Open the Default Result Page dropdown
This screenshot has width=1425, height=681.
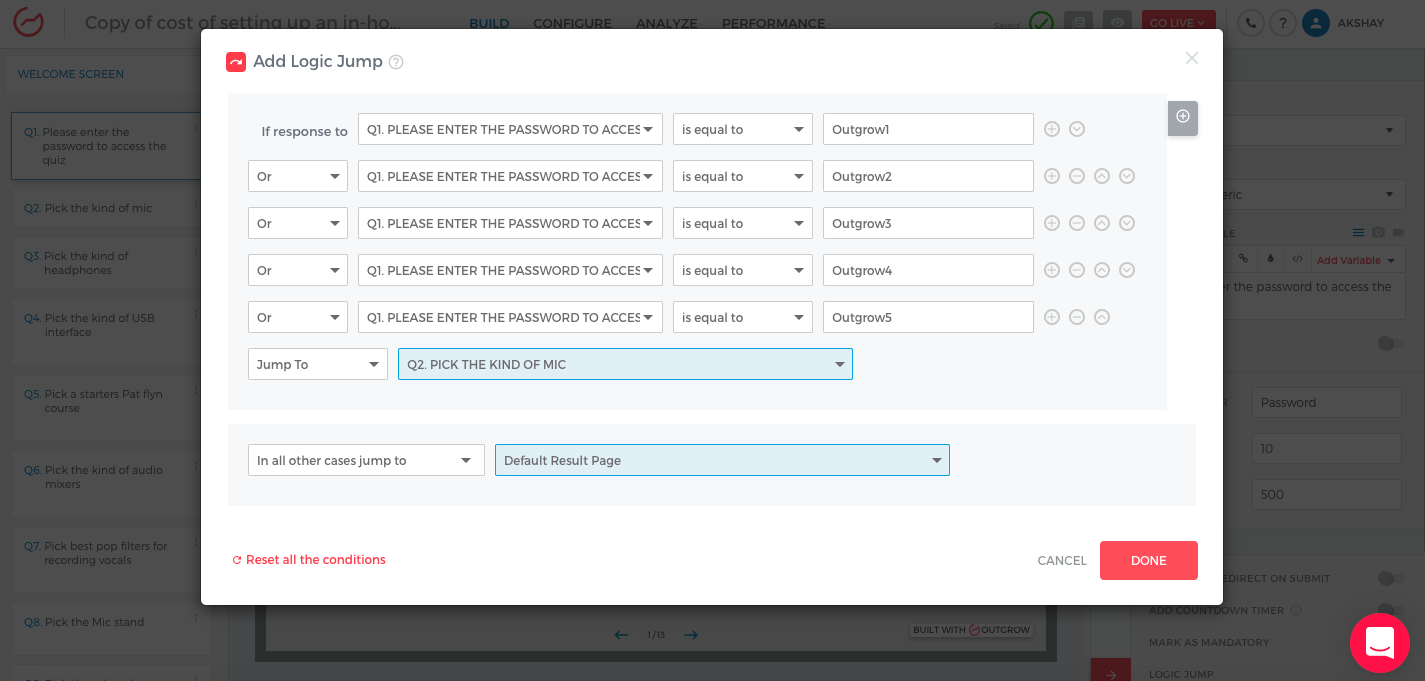[x=722, y=460]
